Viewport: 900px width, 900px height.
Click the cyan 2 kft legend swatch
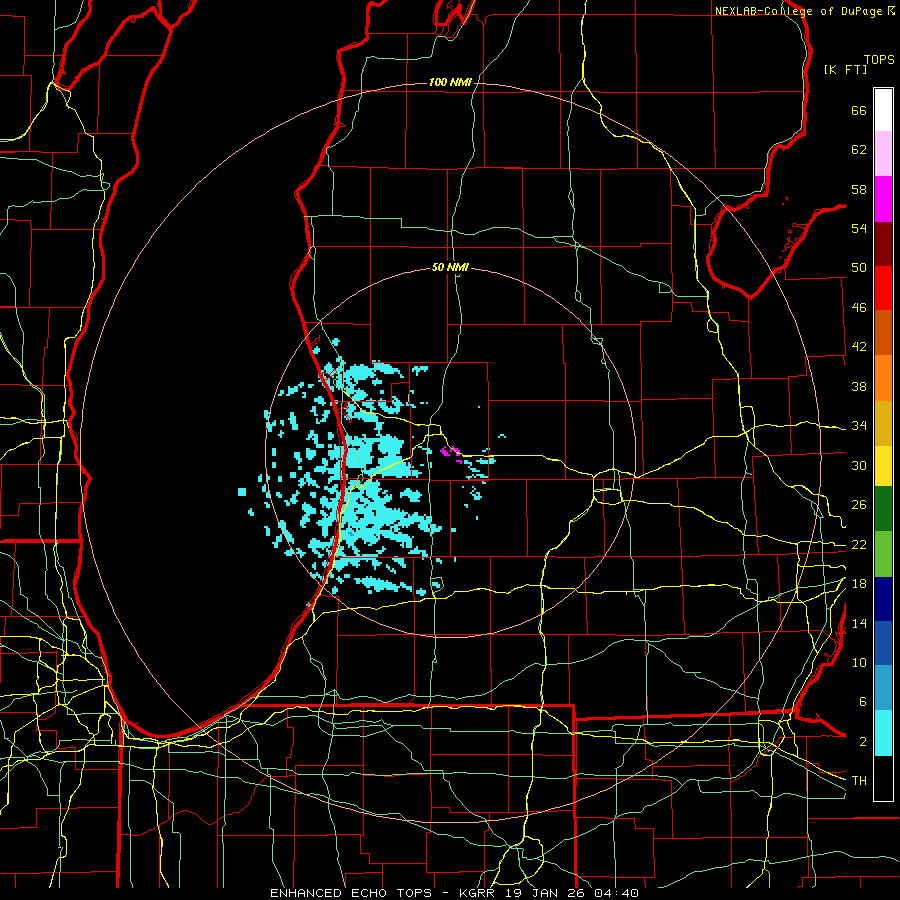point(883,733)
